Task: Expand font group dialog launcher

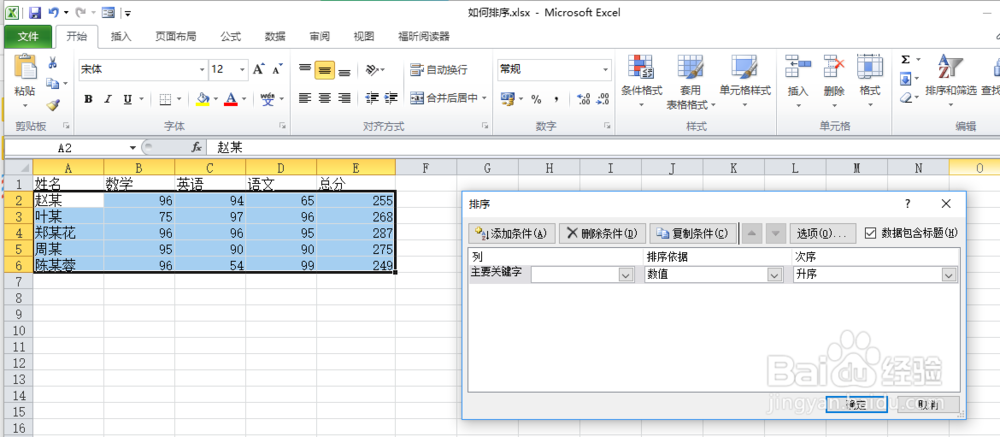Action: [283, 126]
